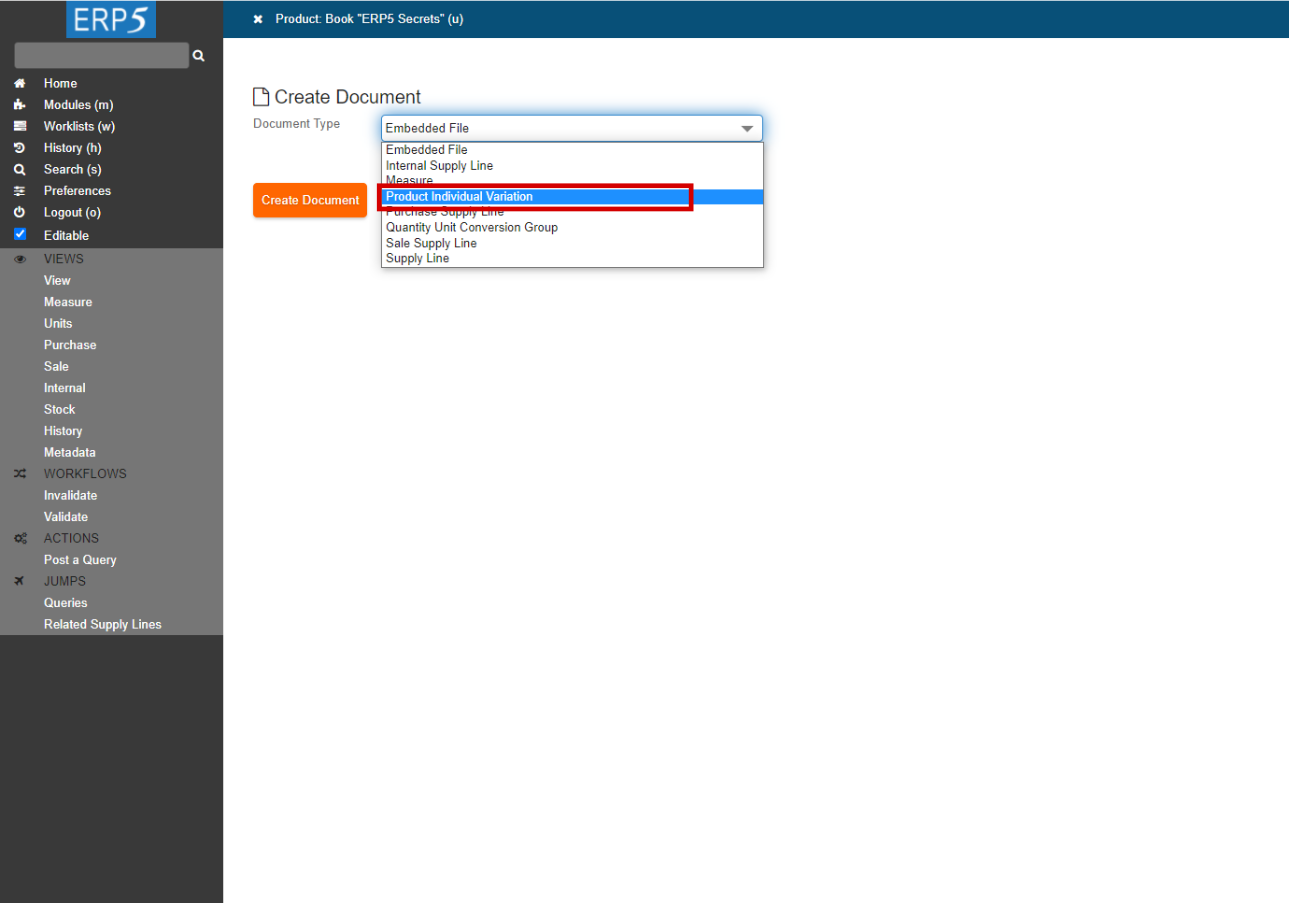Viewport: 1289px width, 903px height.
Task: Switch to the Purchase view
Action: point(70,345)
